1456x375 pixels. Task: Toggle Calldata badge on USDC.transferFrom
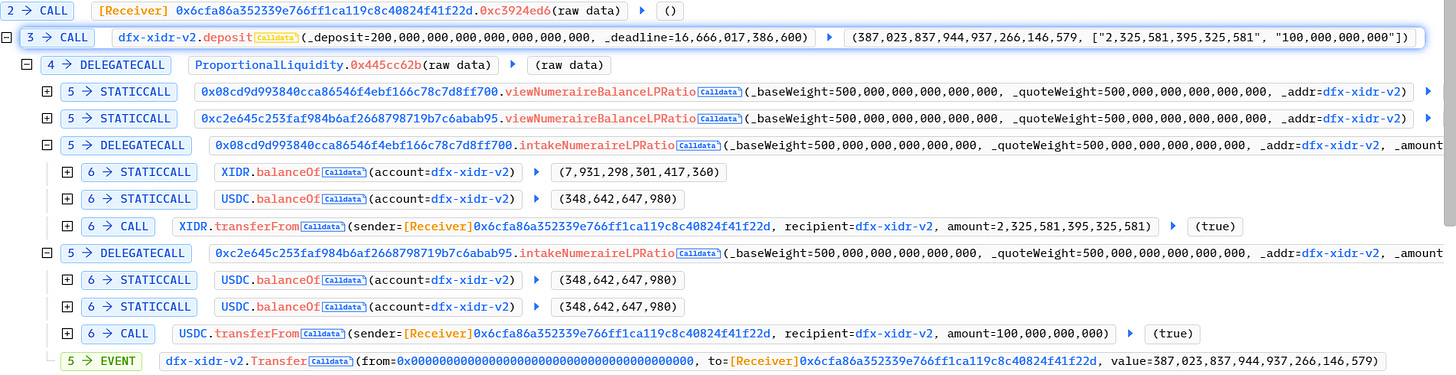pos(322,333)
